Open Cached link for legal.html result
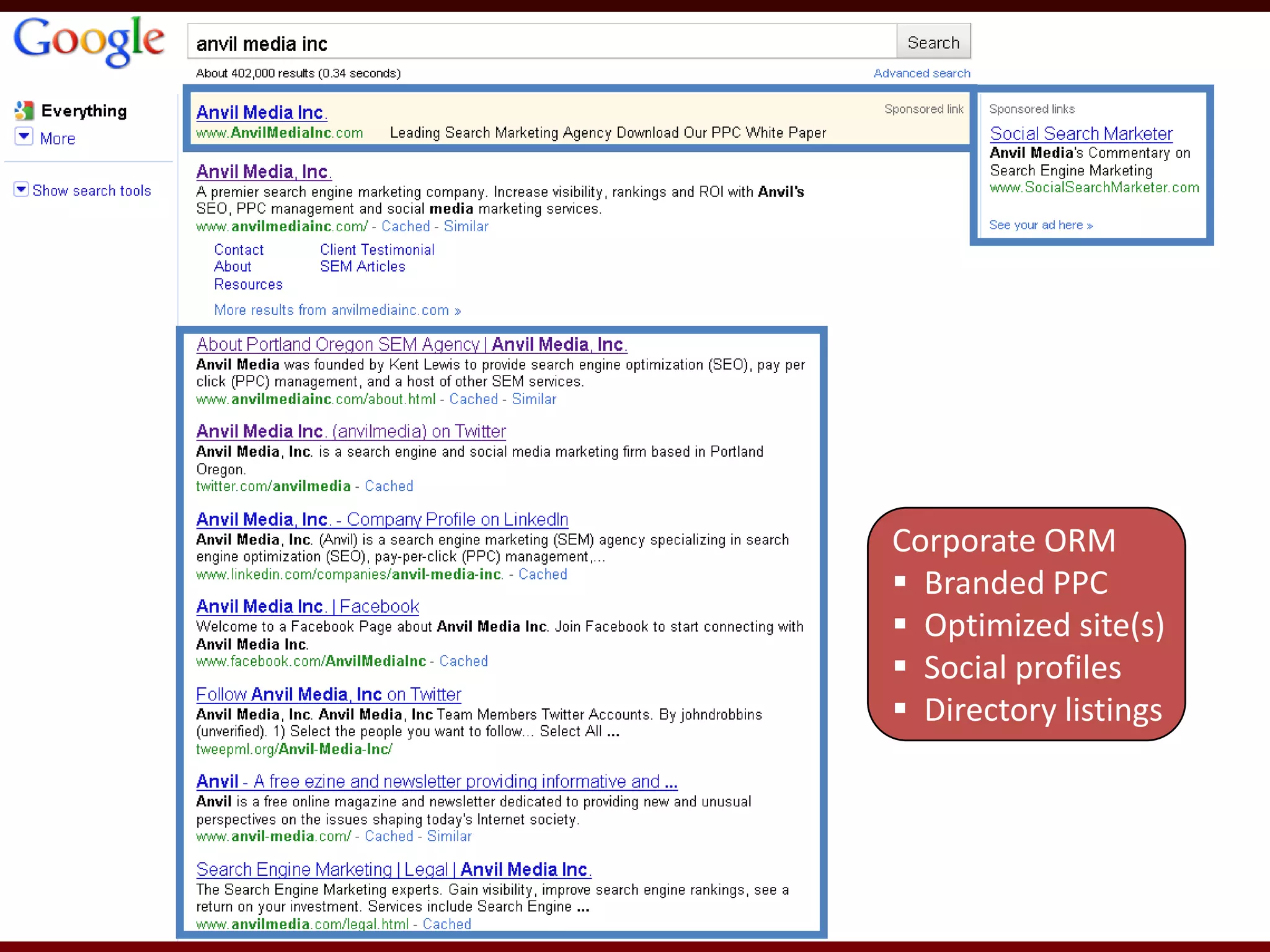Screen dimensions: 1270x952 (447, 924)
